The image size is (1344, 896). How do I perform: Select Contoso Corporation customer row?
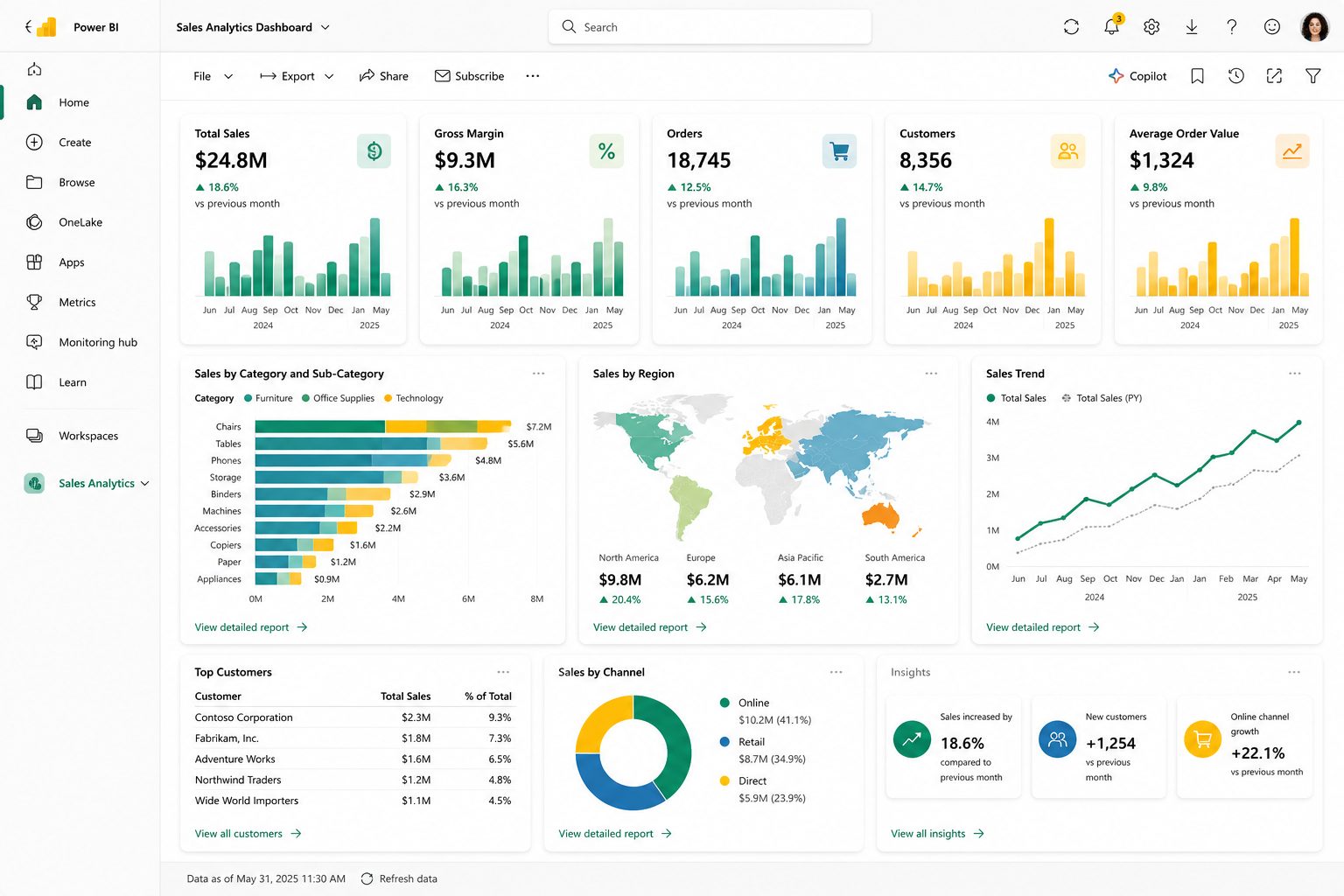pos(353,717)
